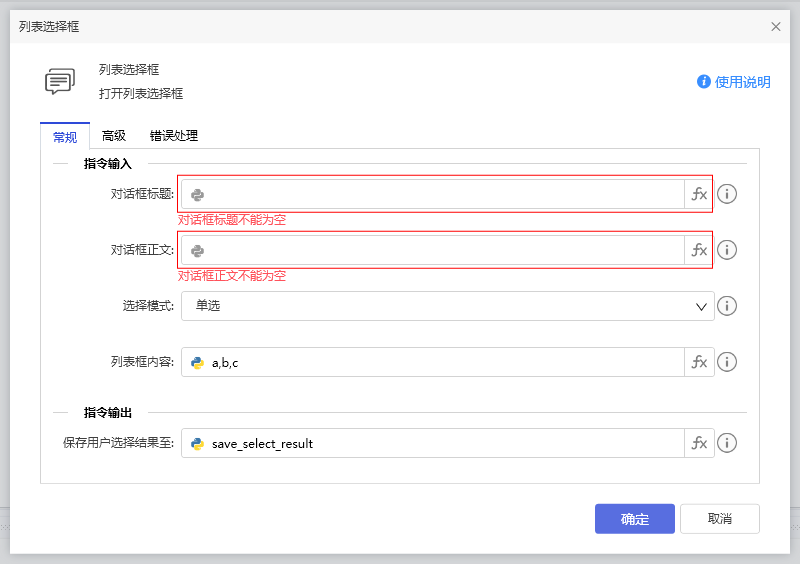Click fx button for save result field
The image size is (800, 564).
699,443
